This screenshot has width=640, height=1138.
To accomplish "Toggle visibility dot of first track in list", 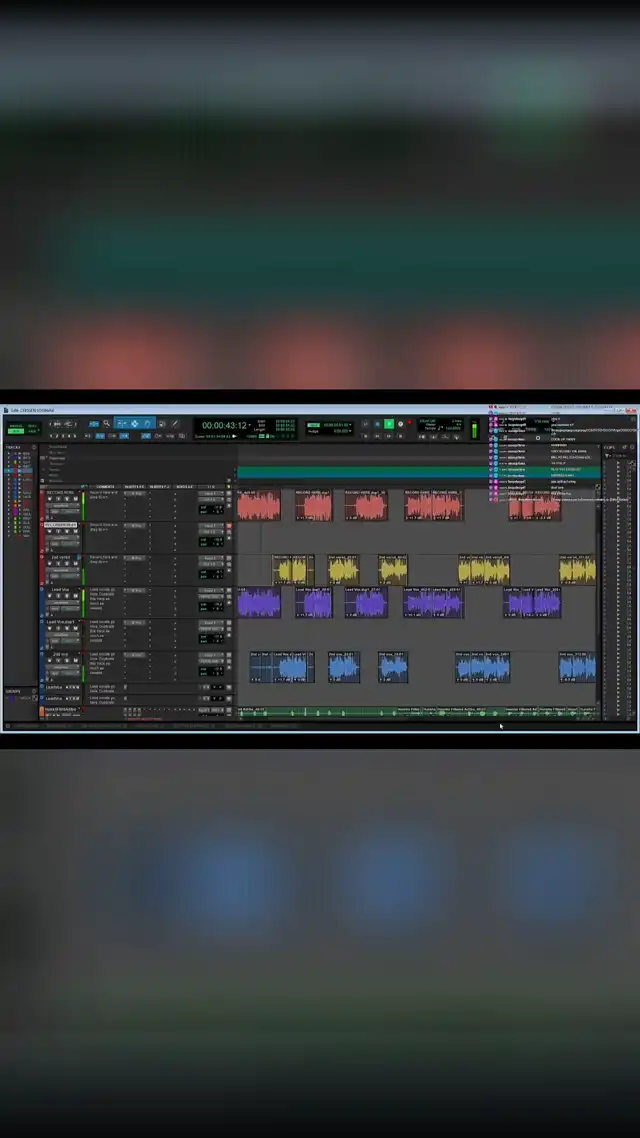I will pyautogui.click(x=10, y=454).
